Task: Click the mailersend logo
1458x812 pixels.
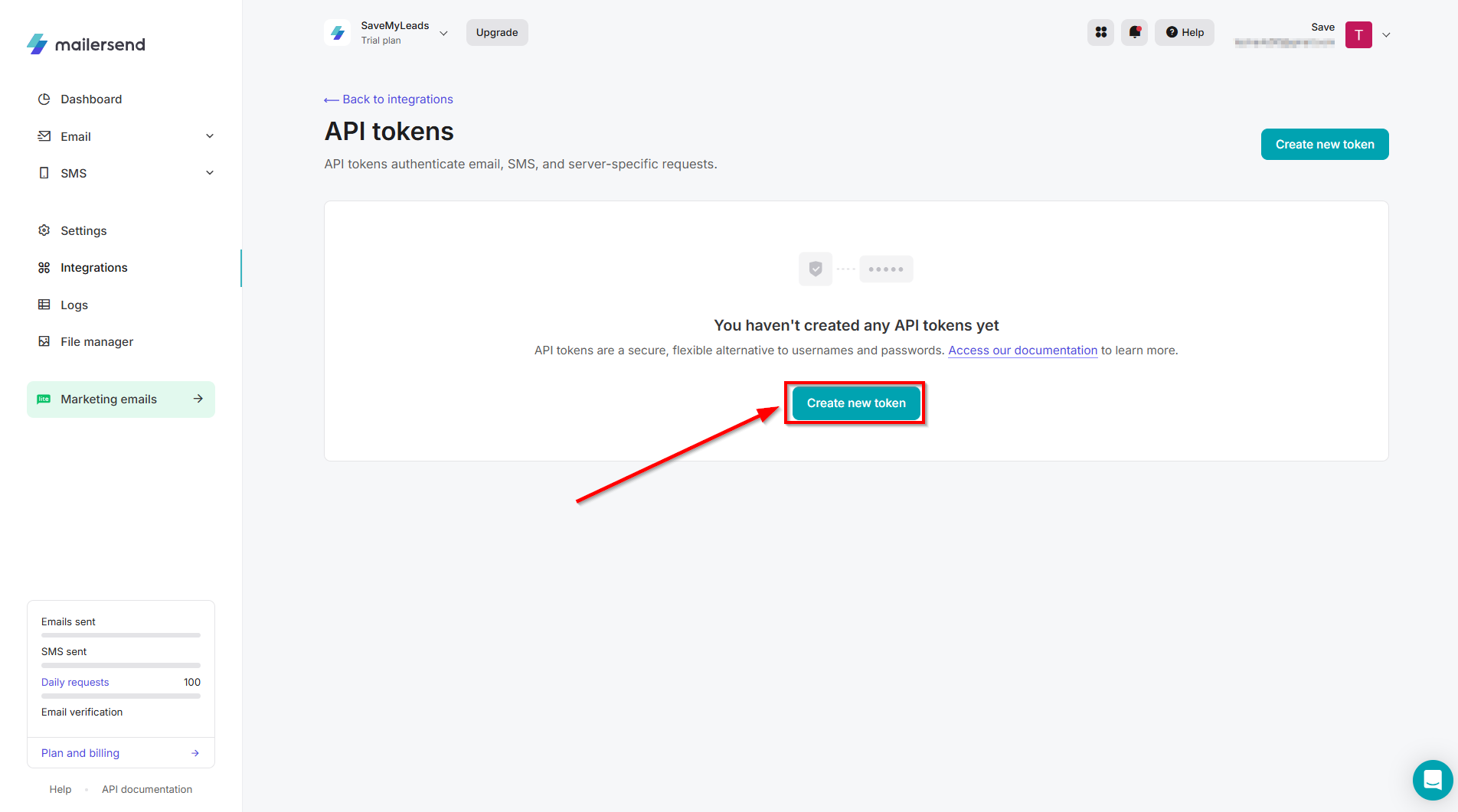Action: (86, 44)
